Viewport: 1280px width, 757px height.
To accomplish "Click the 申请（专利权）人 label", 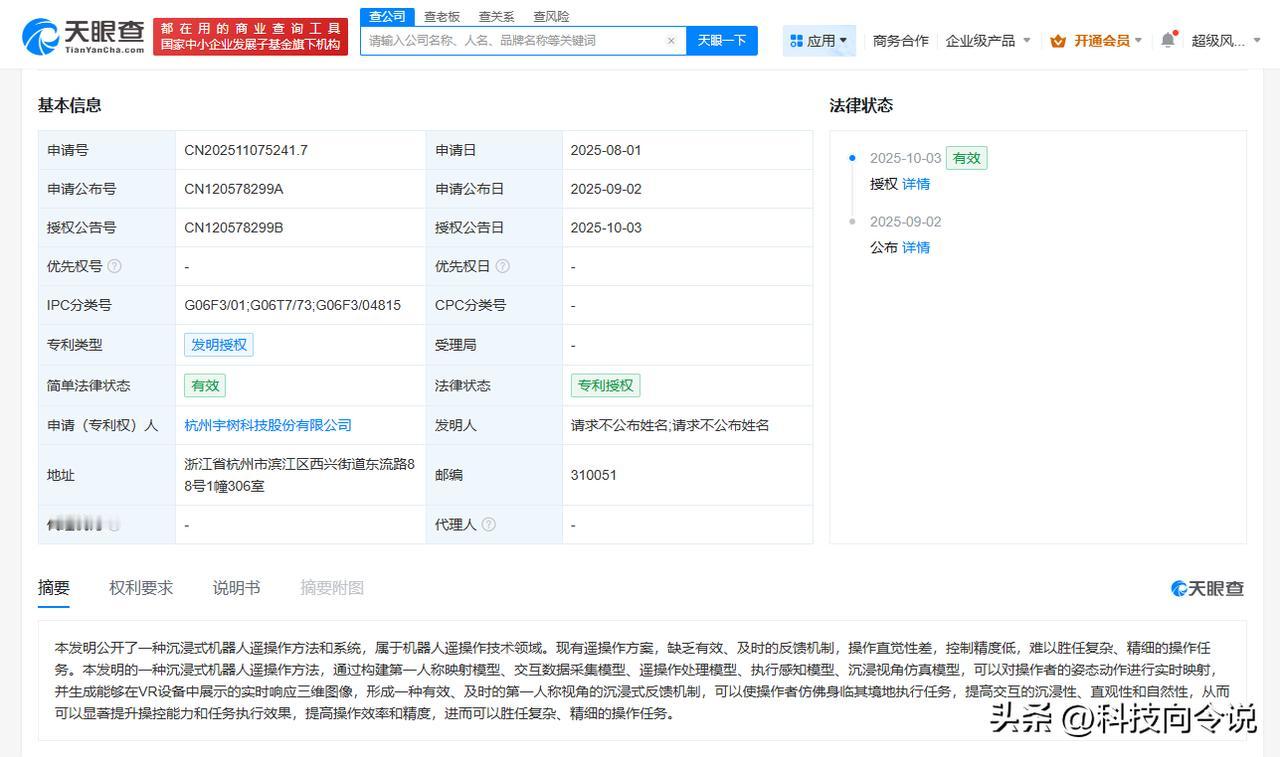I will click(103, 425).
